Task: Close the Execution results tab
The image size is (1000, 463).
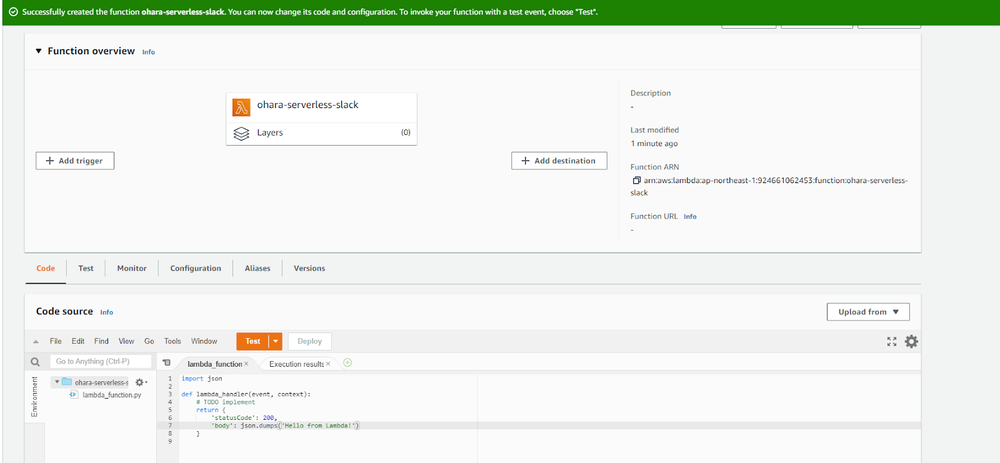Action: (327, 364)
